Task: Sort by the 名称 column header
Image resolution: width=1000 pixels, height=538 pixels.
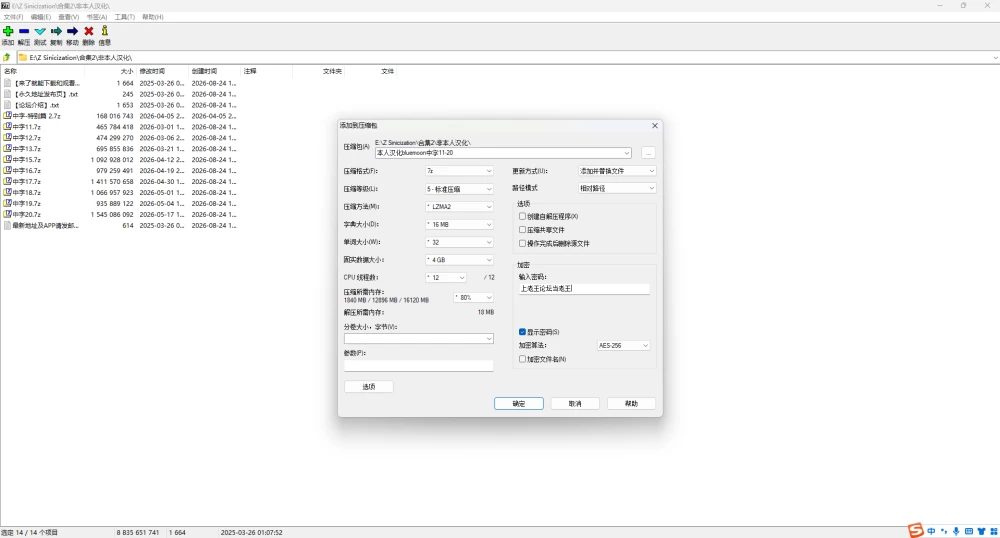Action: (10, 71)
